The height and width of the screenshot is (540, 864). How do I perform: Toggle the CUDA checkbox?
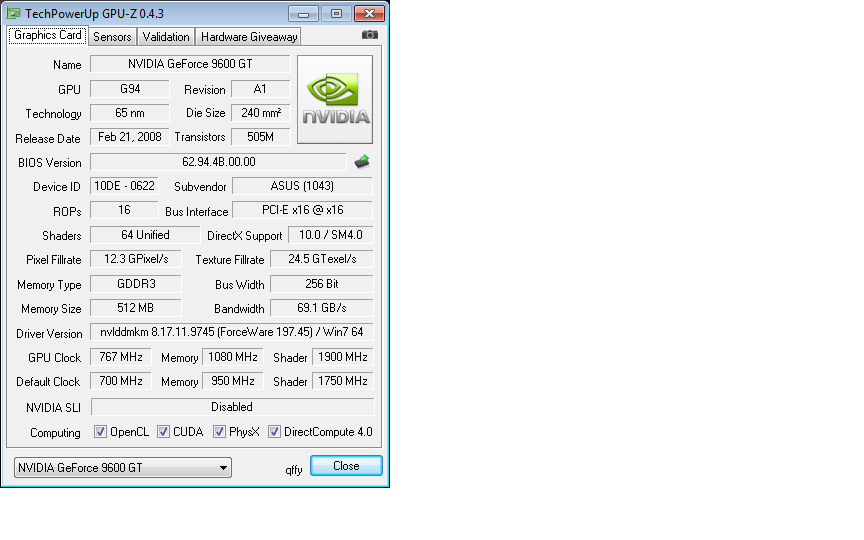click(x=163, y=431)
